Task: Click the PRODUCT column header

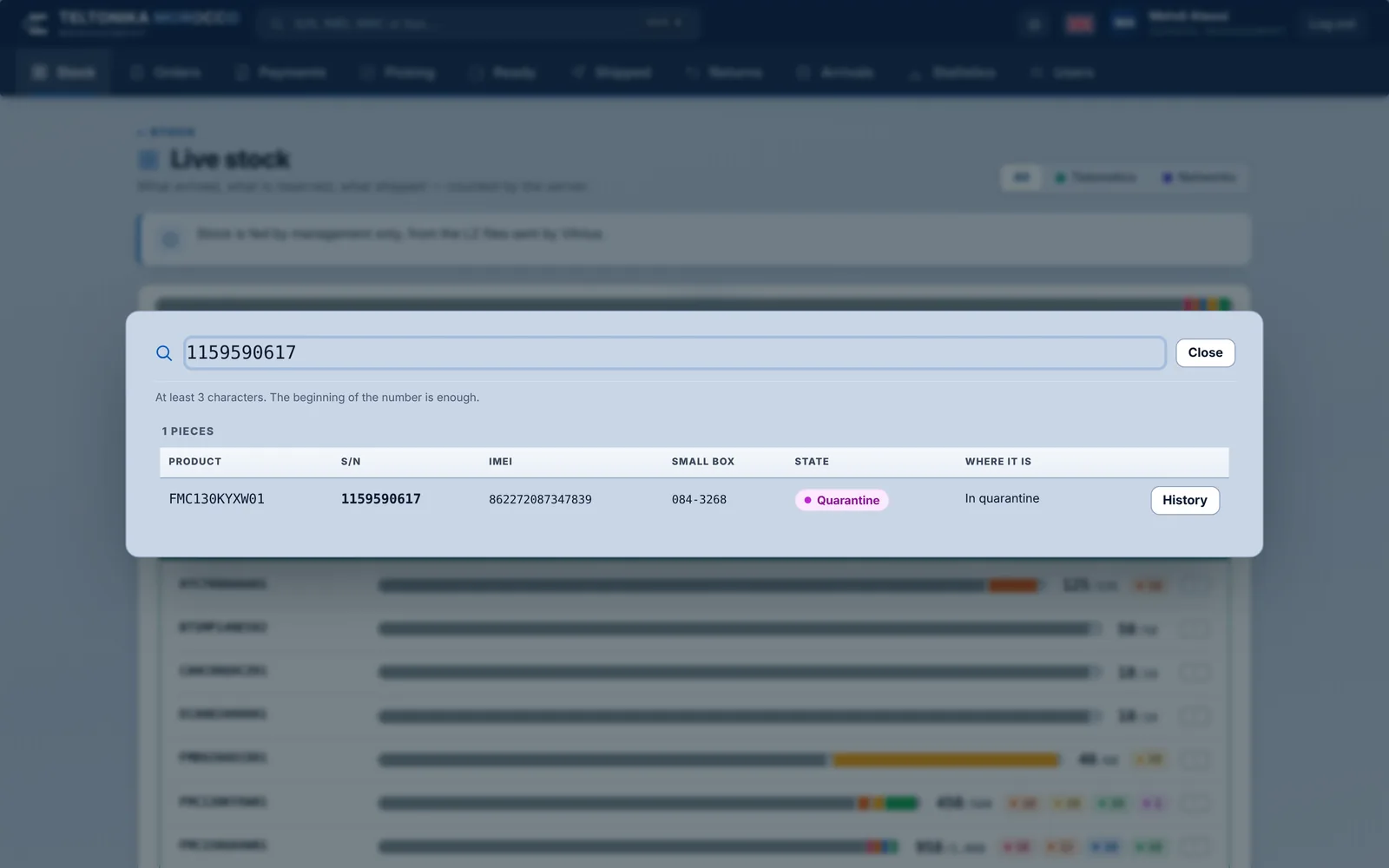Action: tap(194, 462)
